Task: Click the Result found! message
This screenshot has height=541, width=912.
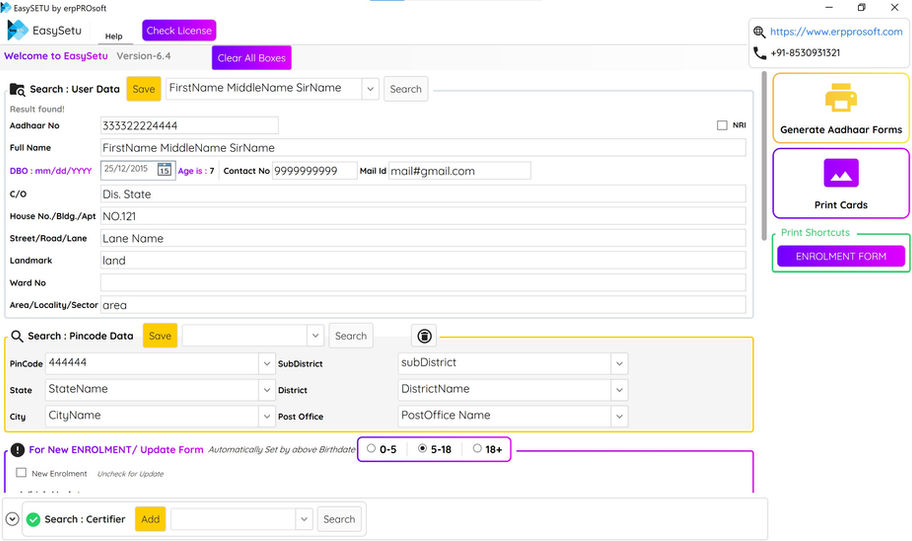Action: click(37, 109)
